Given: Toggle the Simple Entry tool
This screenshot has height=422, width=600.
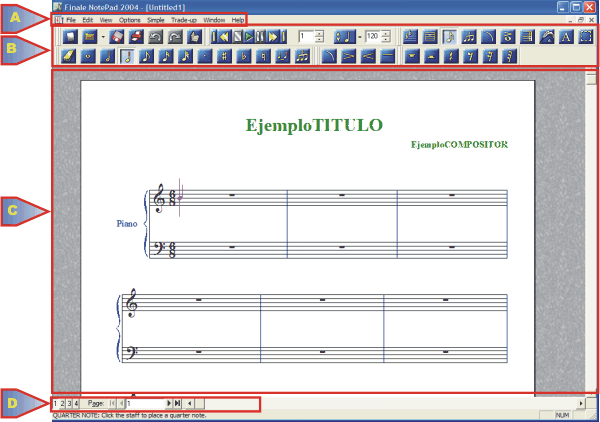Looking at the screenshot, I should click(450, 37).
